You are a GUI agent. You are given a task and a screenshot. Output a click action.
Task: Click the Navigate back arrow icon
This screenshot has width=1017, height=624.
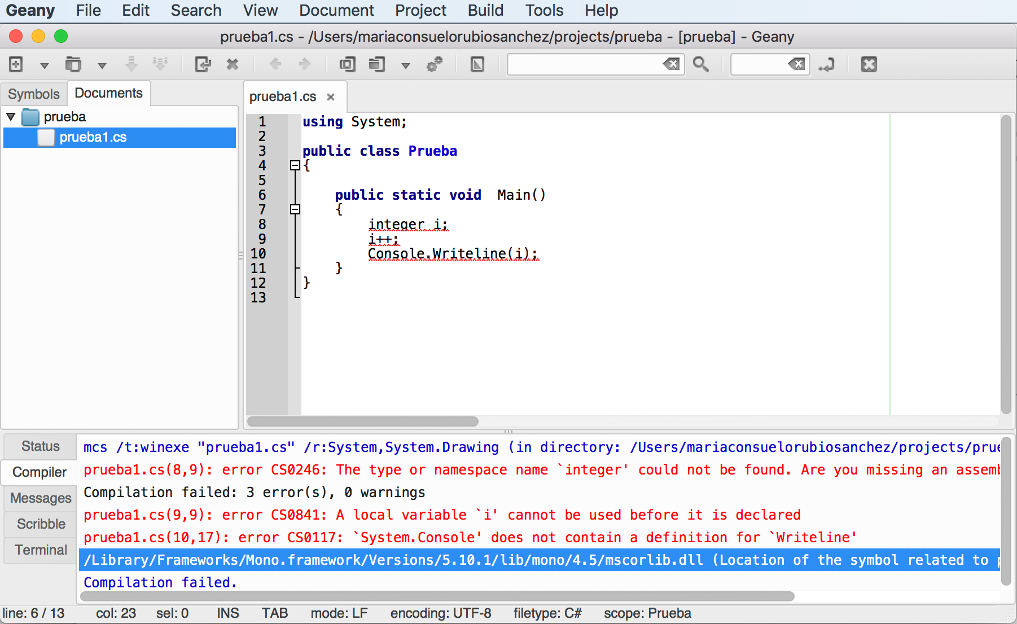(275, 64)
